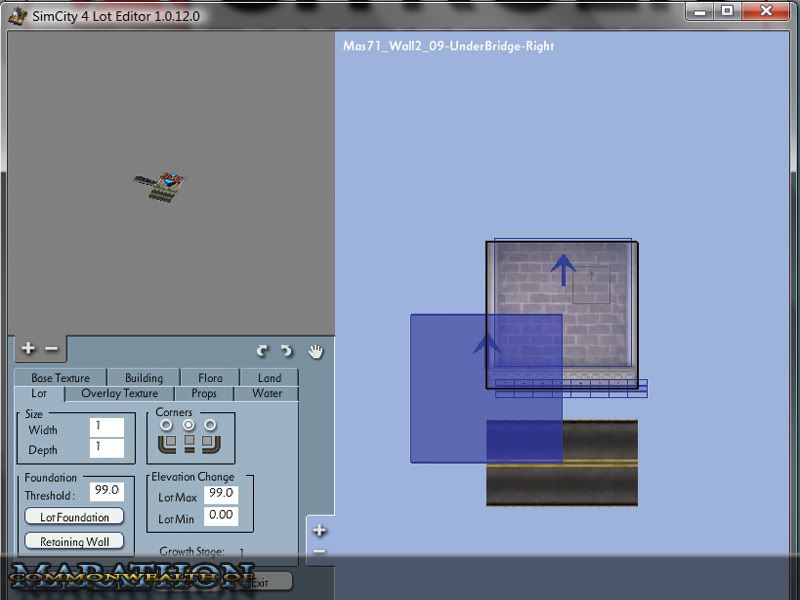Zoom out the 3D preview with minus

click(x=52, y=349)
